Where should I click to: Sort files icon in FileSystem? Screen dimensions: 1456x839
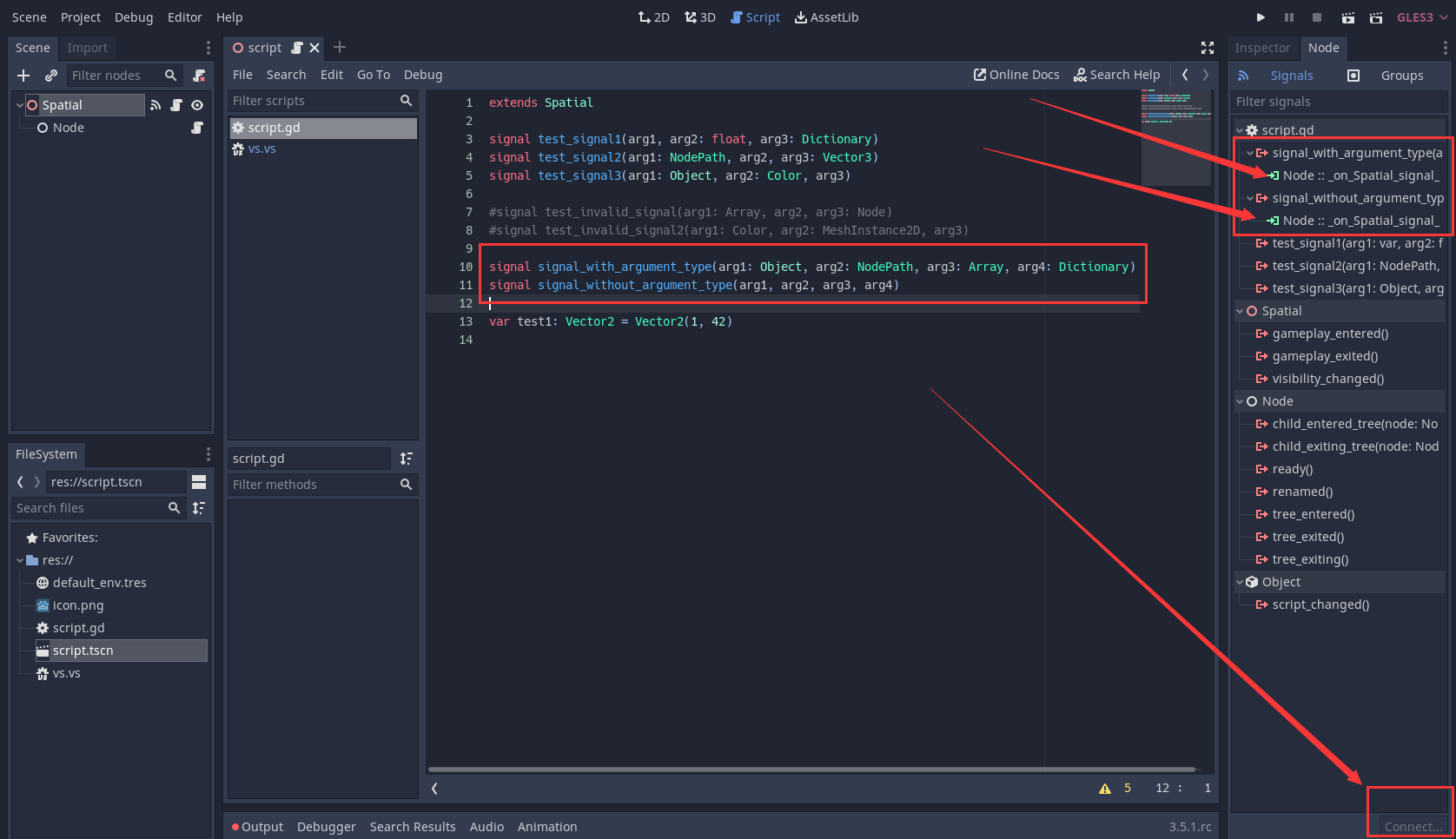tap(199, 508)
